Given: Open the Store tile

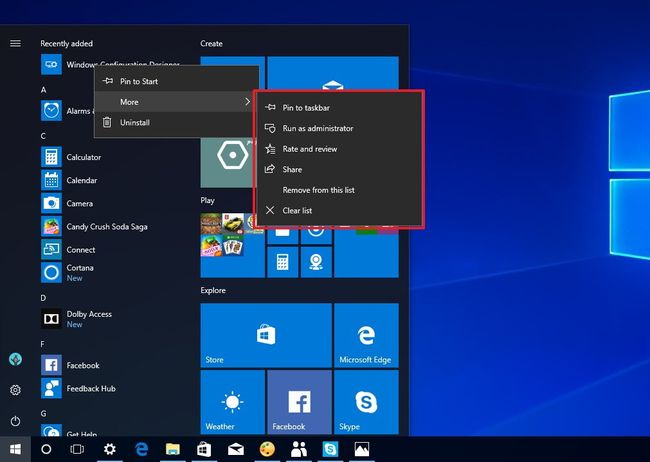Looking at the screenshot, I should click(x=266, y=335).
